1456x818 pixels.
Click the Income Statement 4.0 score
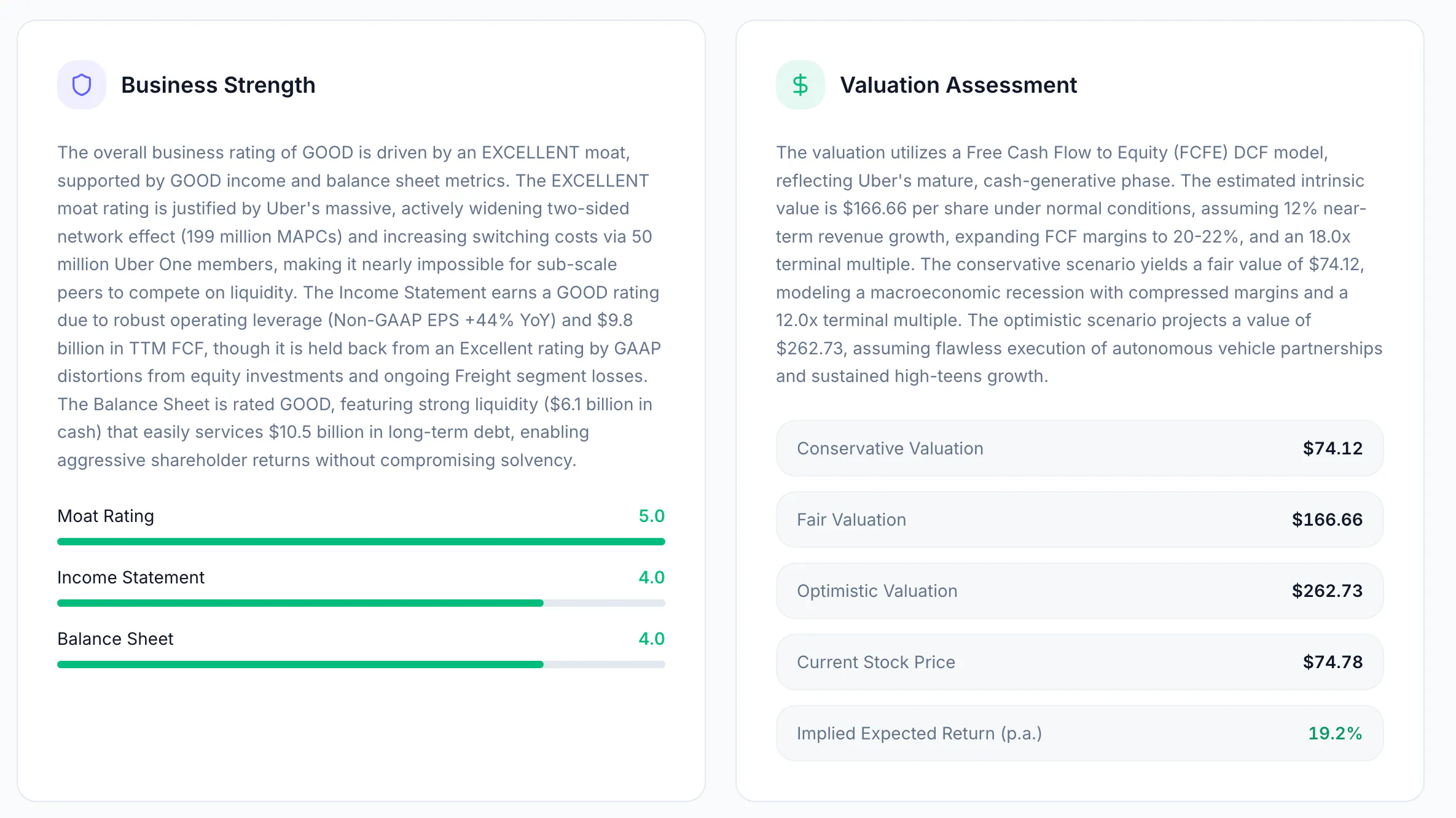651,577
